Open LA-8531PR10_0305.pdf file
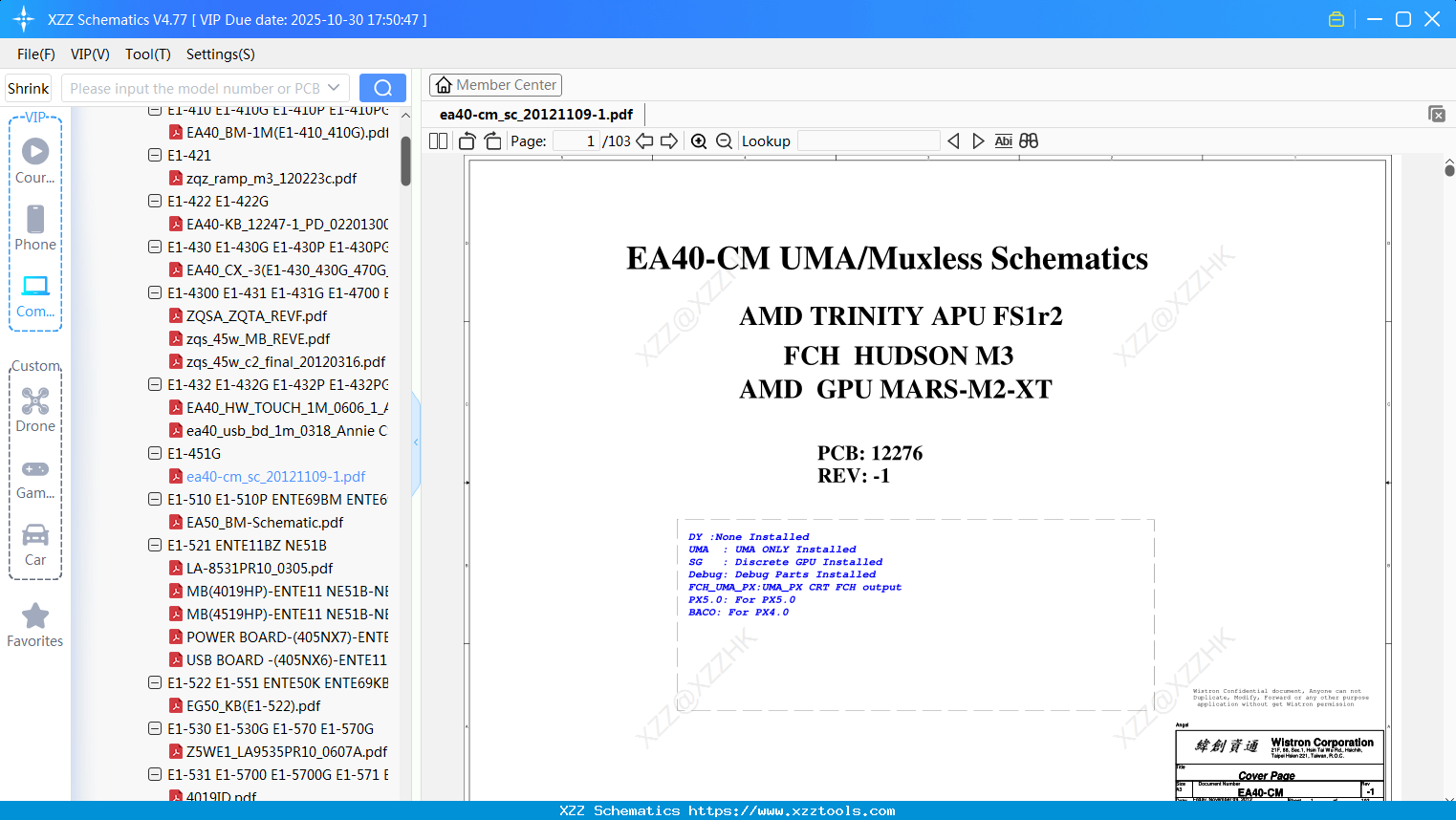1456x820 pixels. coord(260,568)
